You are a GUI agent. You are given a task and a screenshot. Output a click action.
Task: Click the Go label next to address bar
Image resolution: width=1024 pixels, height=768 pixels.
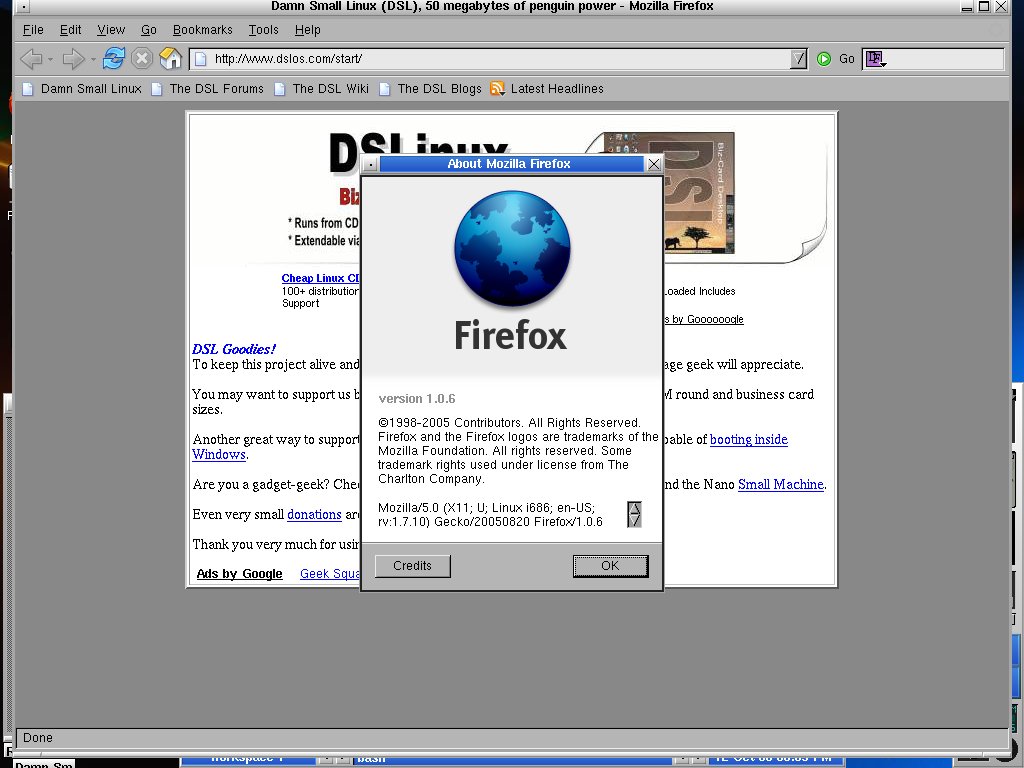(847, 59)
